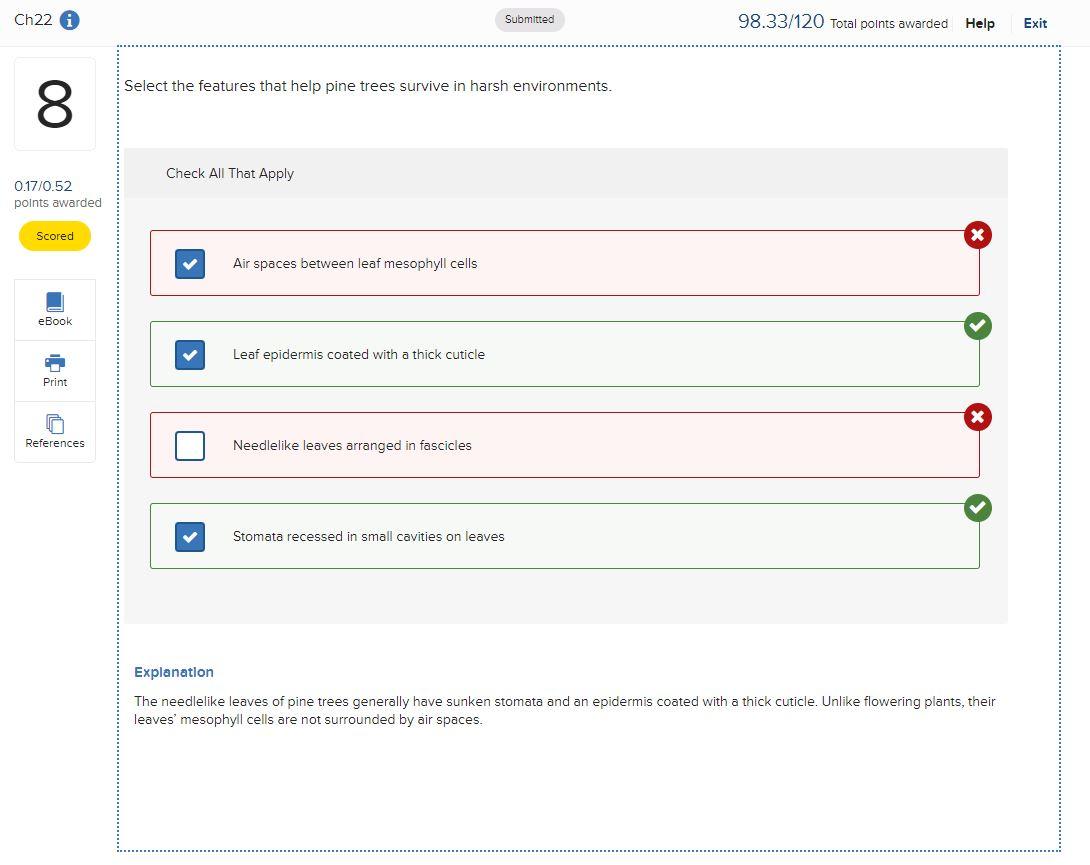Check needlelike leaves arranged in fascicles

[x=189, y=446]
